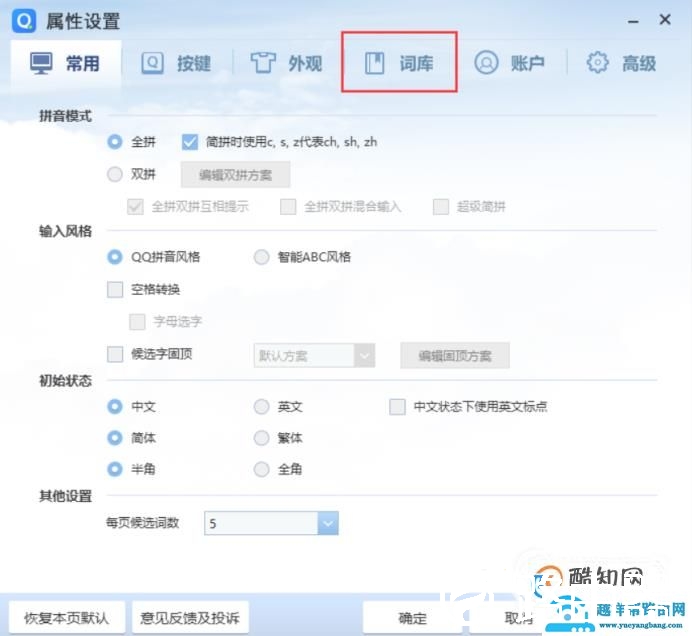
Task: Select the 繁体 radio button
Action: [x=261, y=438]
